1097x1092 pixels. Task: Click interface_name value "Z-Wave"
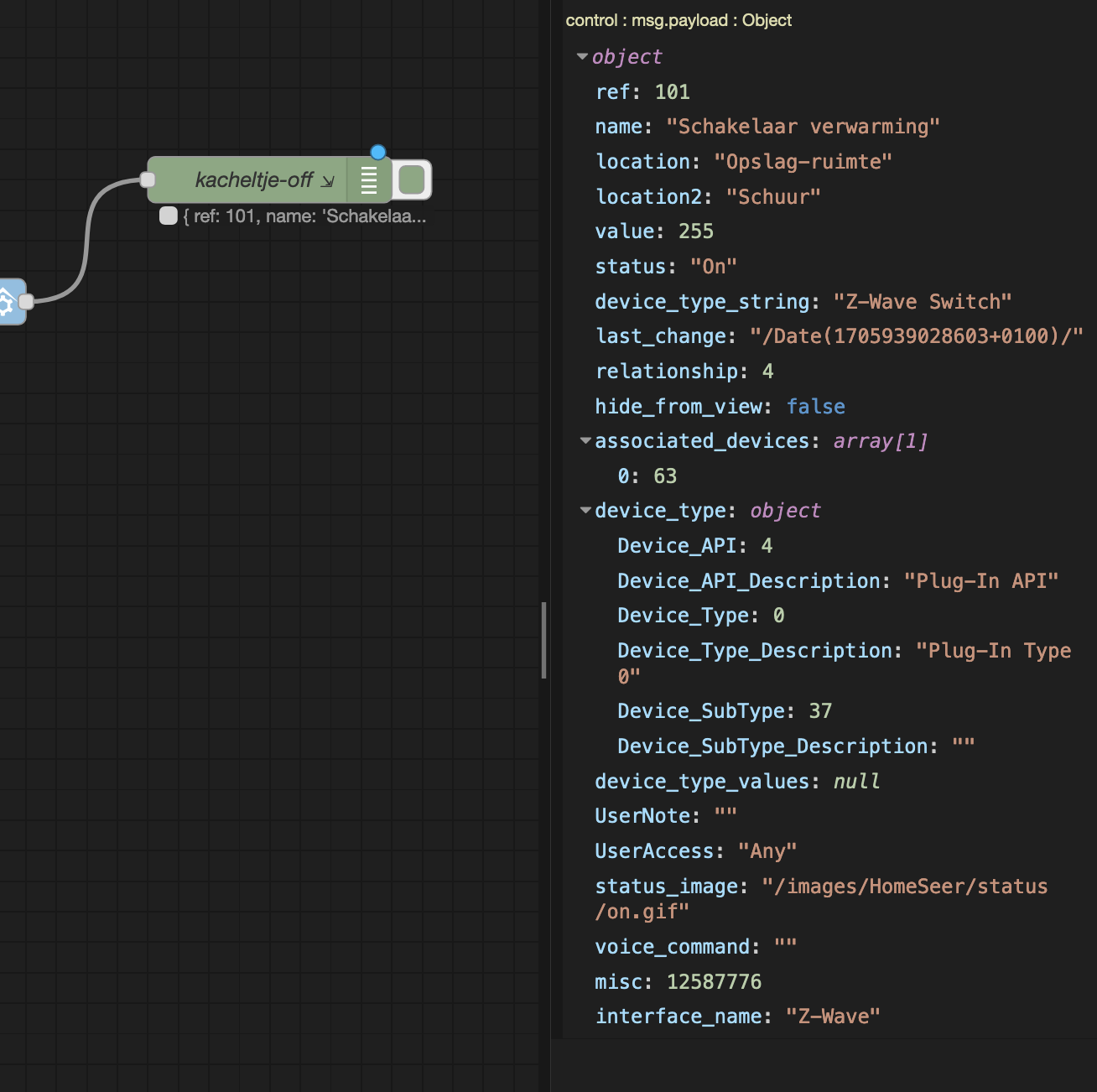tap(833, 1017)
